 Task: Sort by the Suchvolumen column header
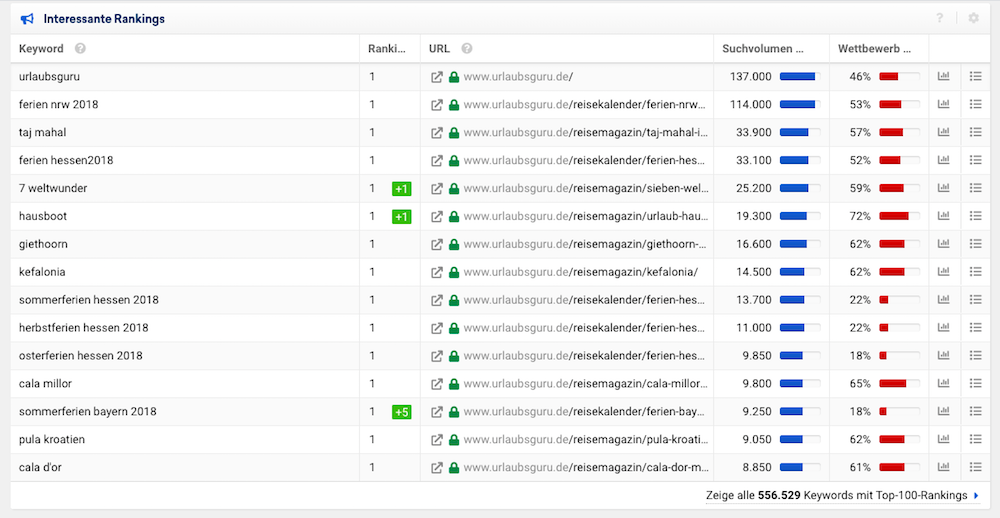pyautogui.click(x=763, y=48)
